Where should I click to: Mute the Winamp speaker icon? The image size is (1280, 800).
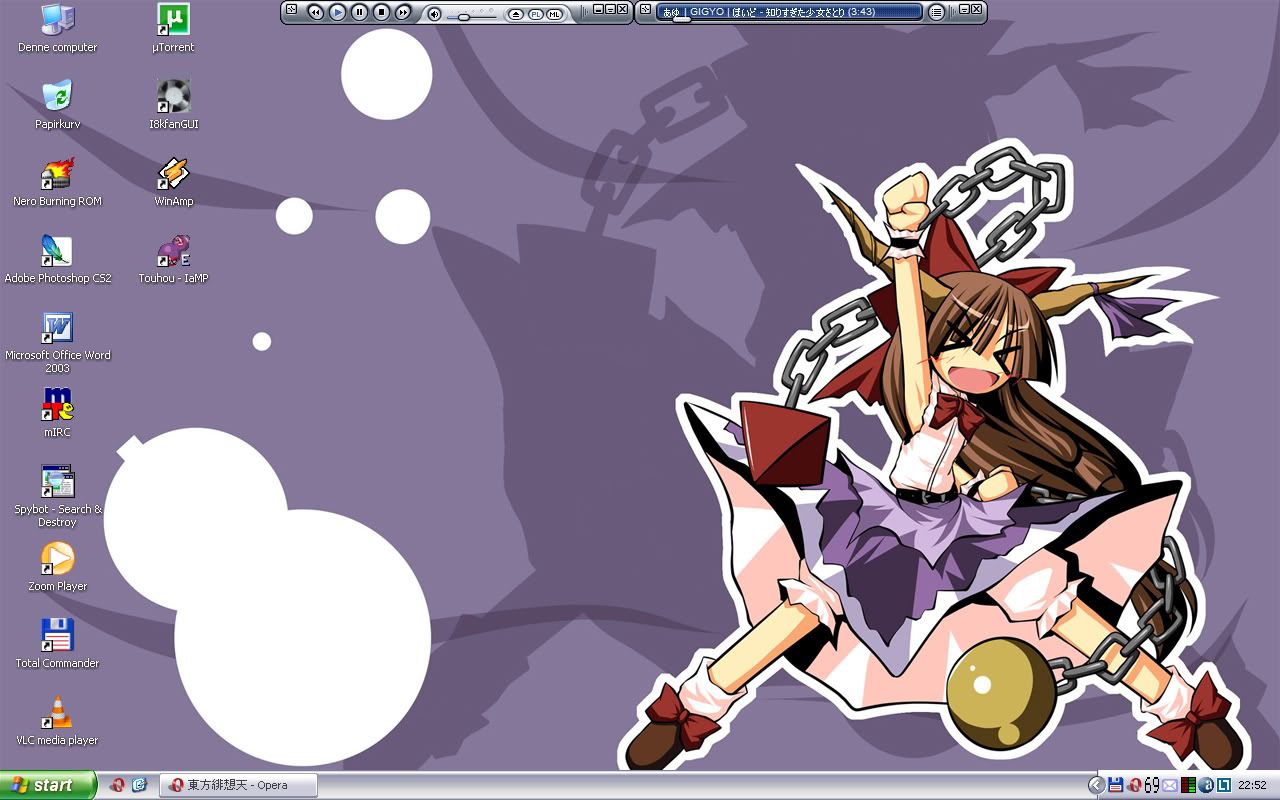click(434, 13)
